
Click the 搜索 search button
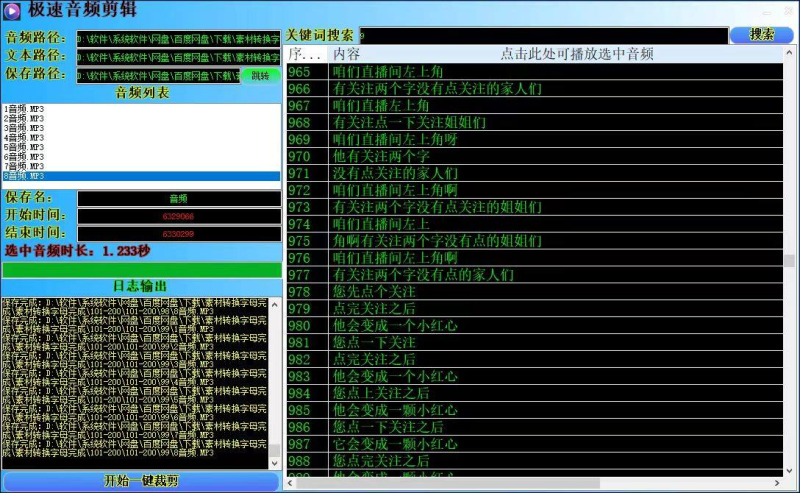[762, 35]
